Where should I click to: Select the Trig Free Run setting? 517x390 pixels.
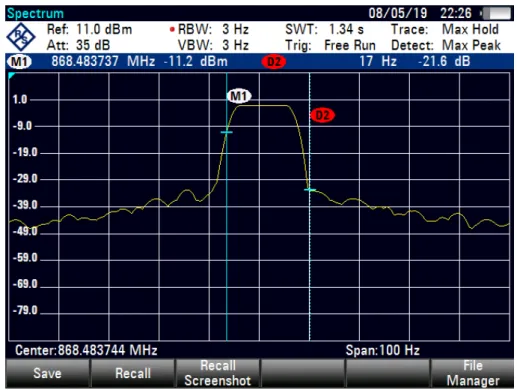tap(350, 45)
